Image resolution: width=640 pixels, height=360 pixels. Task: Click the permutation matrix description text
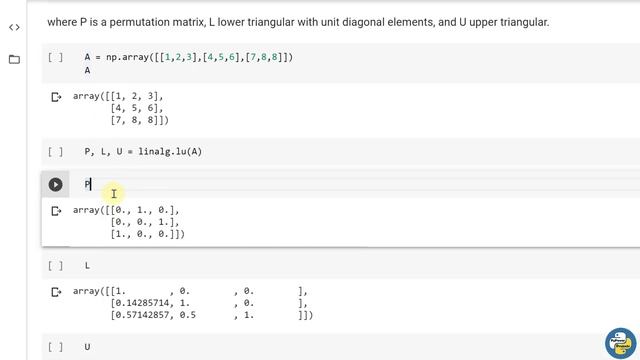click(x=298, y=22)
